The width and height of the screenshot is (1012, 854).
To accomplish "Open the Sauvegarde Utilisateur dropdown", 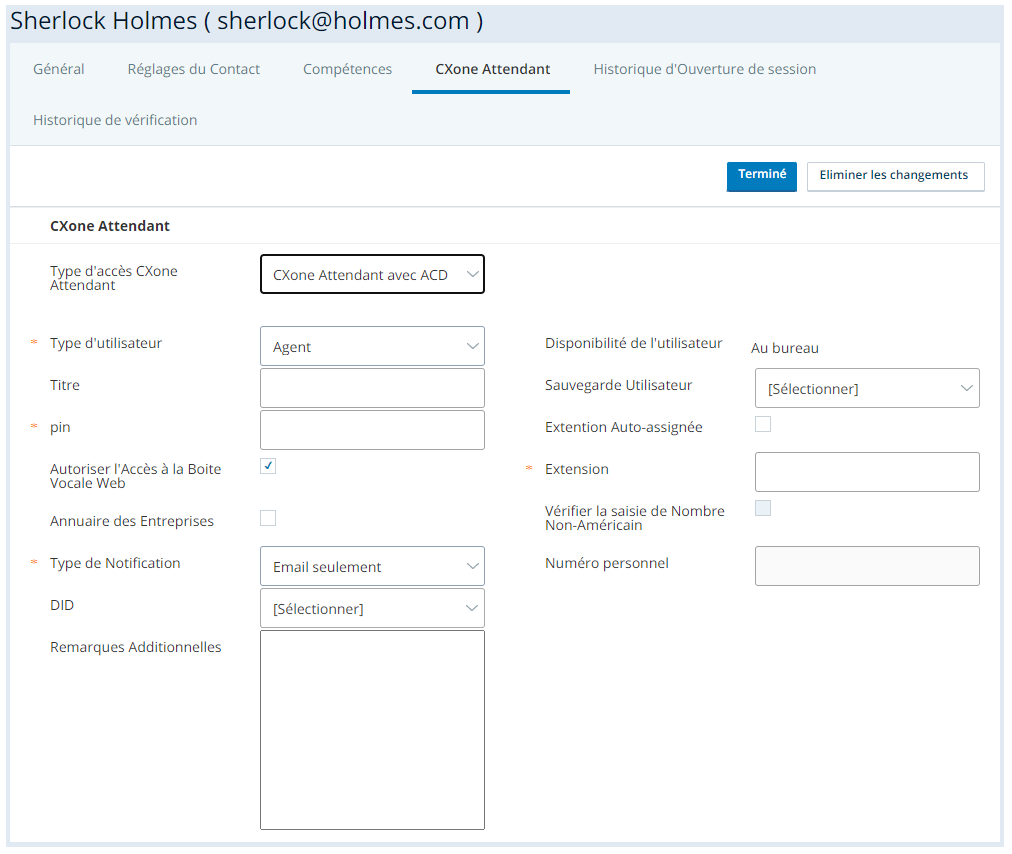I will coord(867,389).
